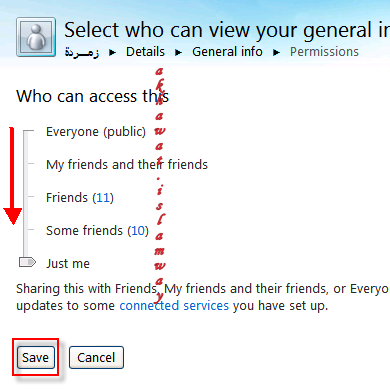Click the arrow before Permissions breadcrumb

276,52
